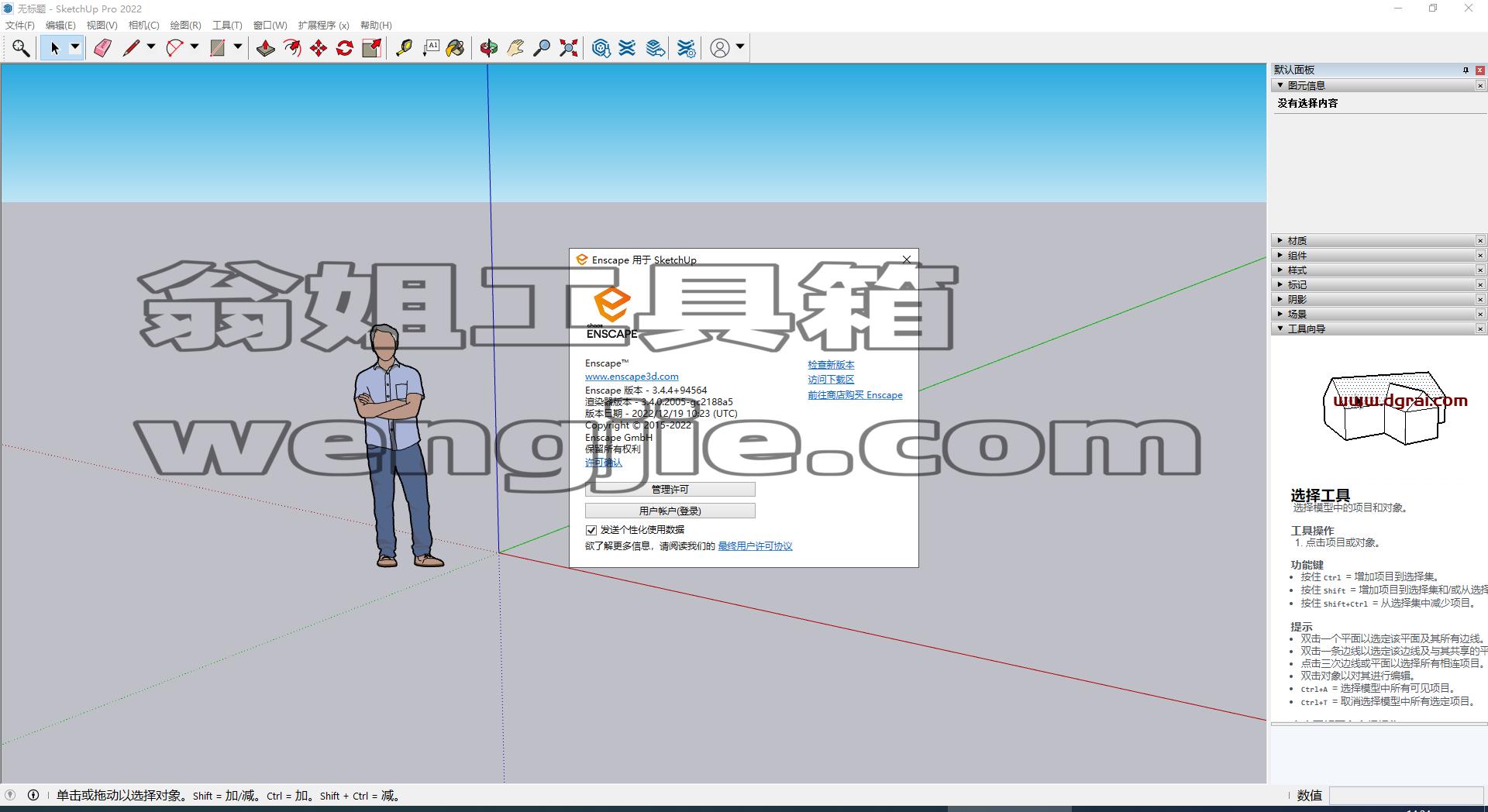Click the 检查新版本 link
Viewport: 1488px width, 812px height.
pos(831,365)
